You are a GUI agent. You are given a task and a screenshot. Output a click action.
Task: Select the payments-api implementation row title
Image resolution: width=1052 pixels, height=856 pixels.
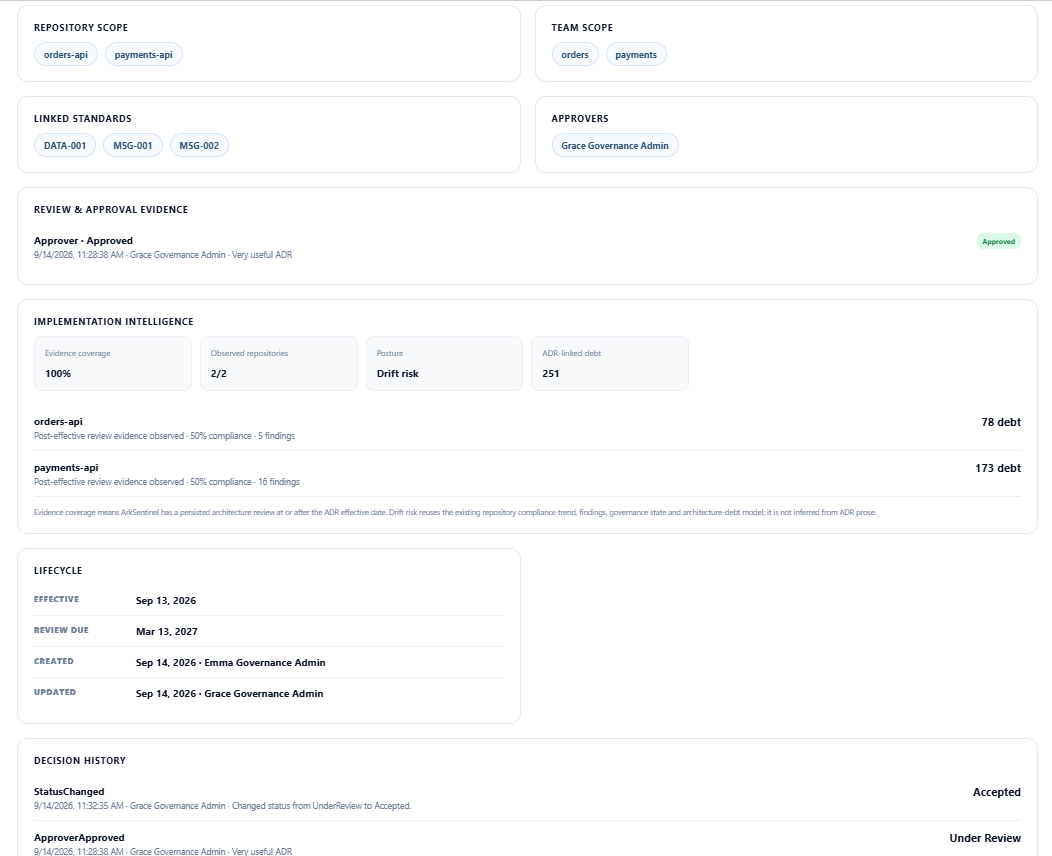tap(66, 468)
